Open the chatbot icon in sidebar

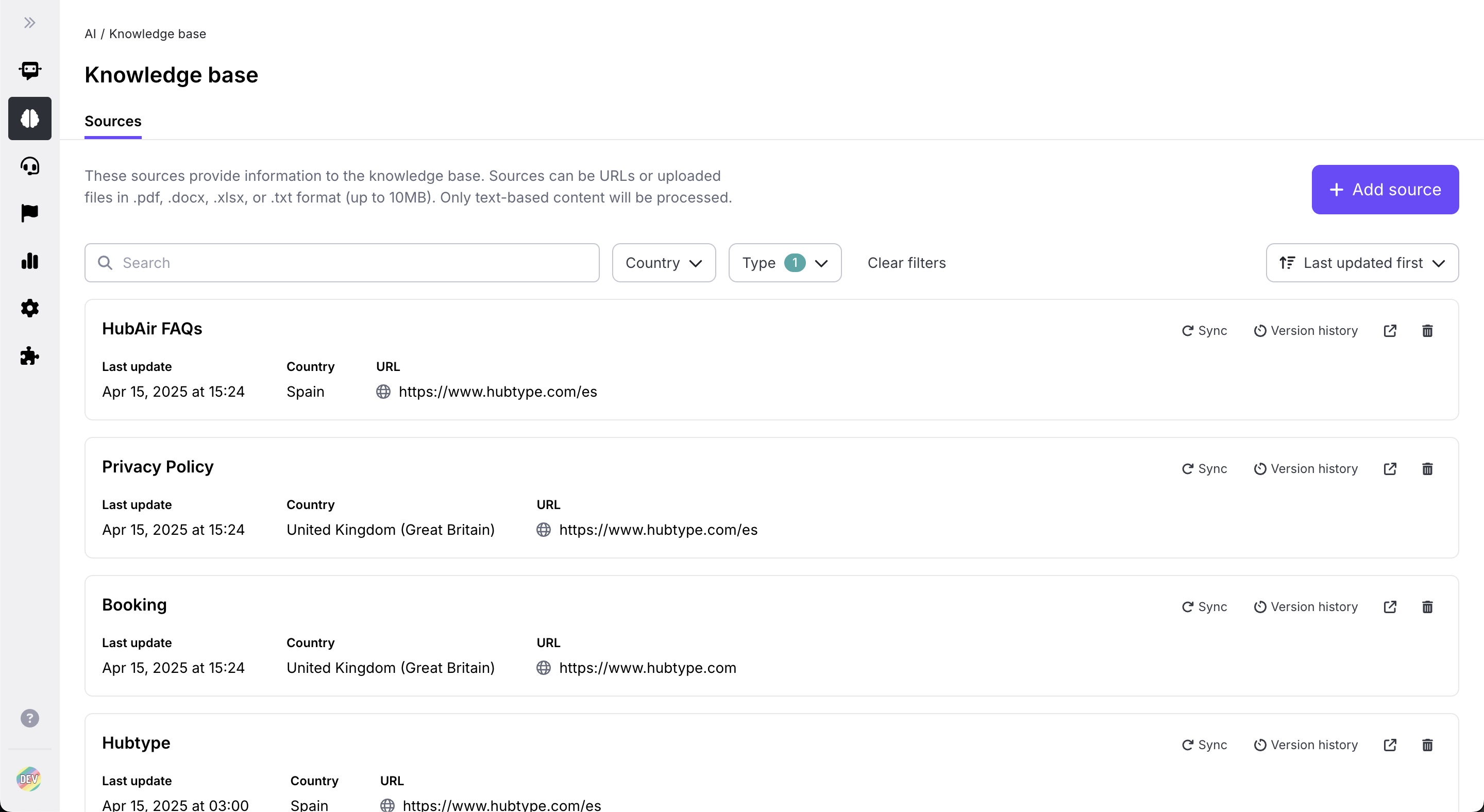(x=29, y=70)
